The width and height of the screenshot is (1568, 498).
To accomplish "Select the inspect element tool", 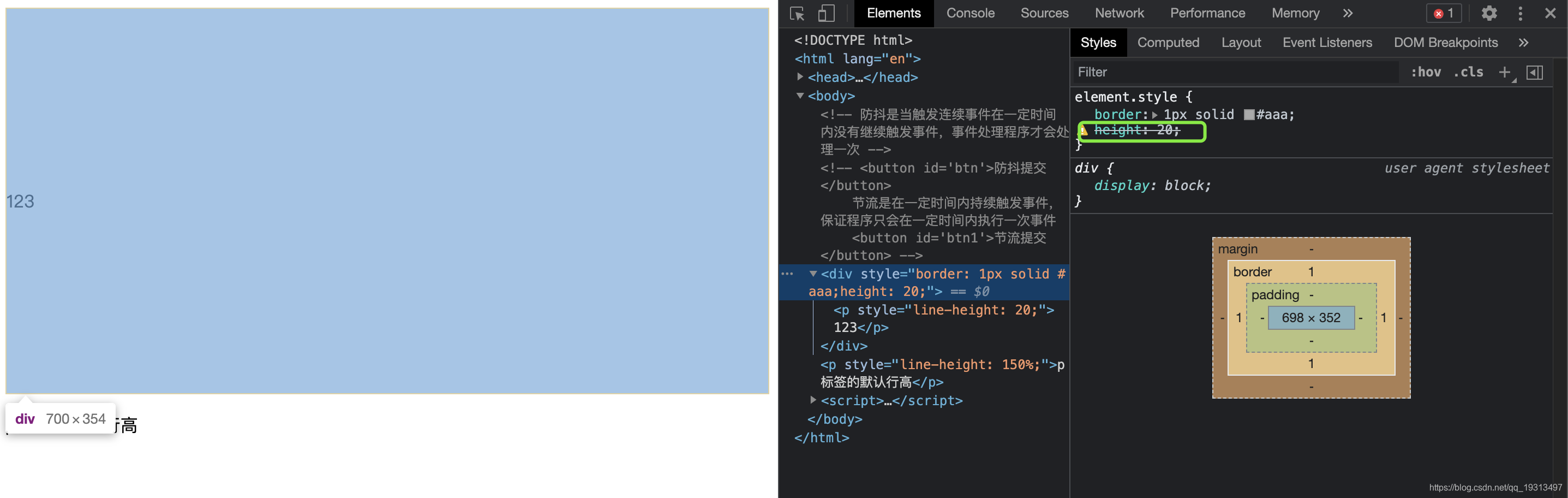I will (797, 13).
